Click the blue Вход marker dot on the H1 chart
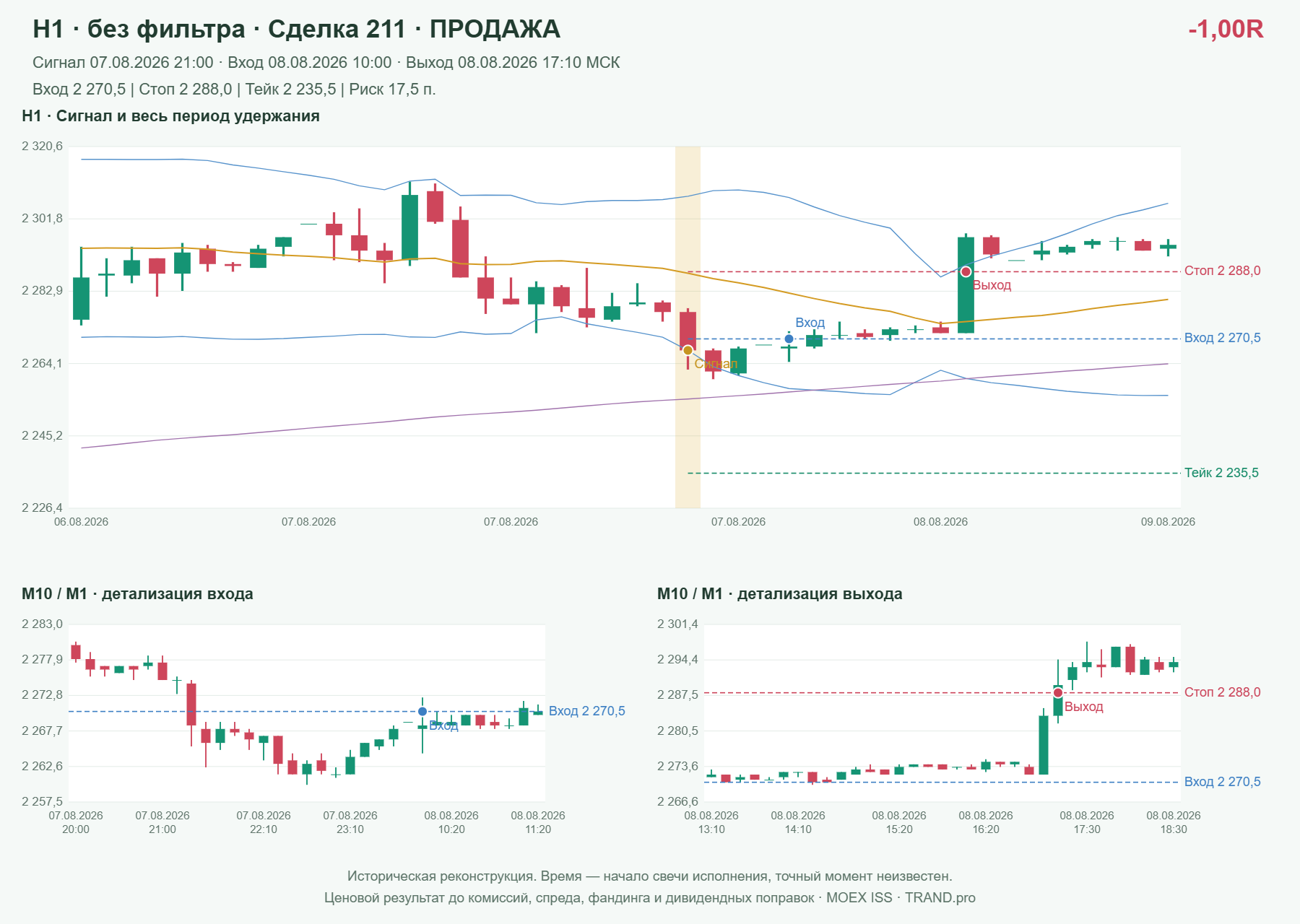 (x=789, y=339)
